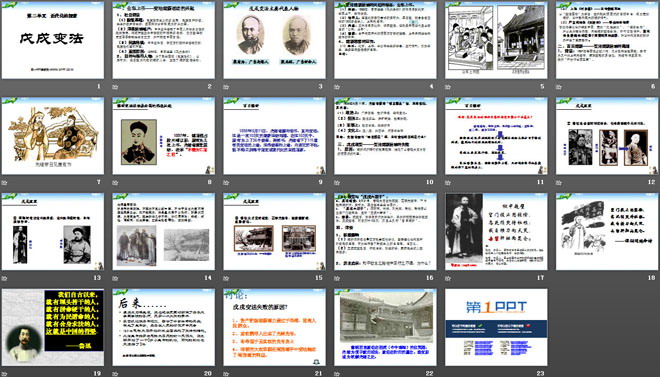Click the animation star icon under slide 2
Viewport: 660px width, 377px height.
pos(115,87)
